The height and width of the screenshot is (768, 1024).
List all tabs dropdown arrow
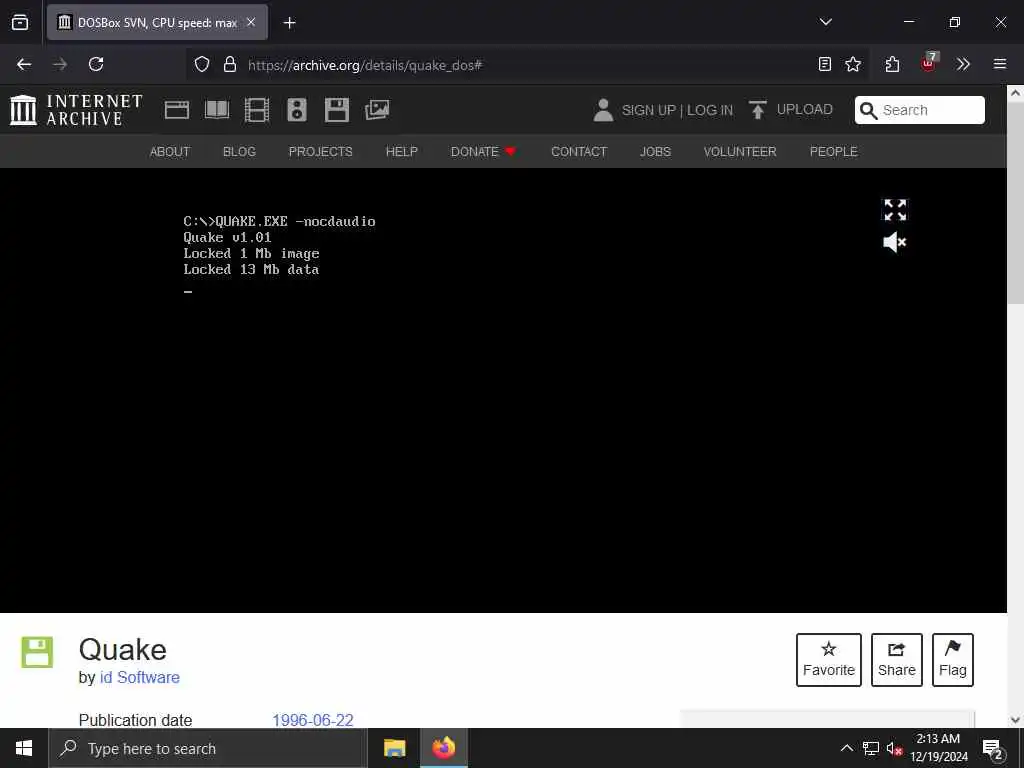pyautogui.click(x=825, y=22)
